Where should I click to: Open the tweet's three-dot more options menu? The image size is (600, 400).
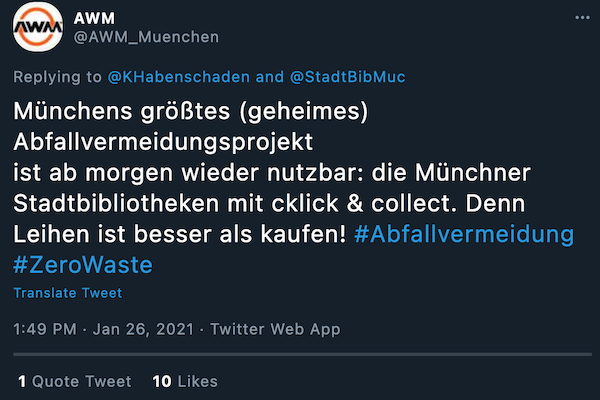point(582,19)
